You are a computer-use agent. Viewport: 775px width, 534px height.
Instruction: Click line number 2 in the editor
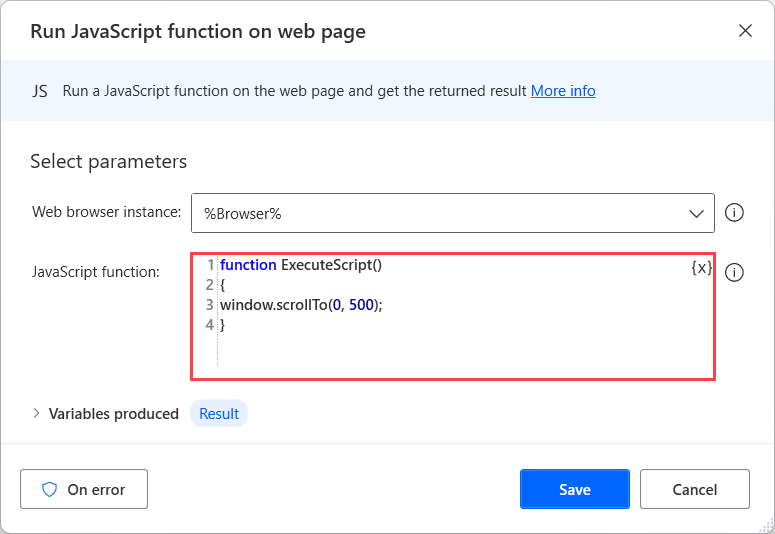click(209, 285)
